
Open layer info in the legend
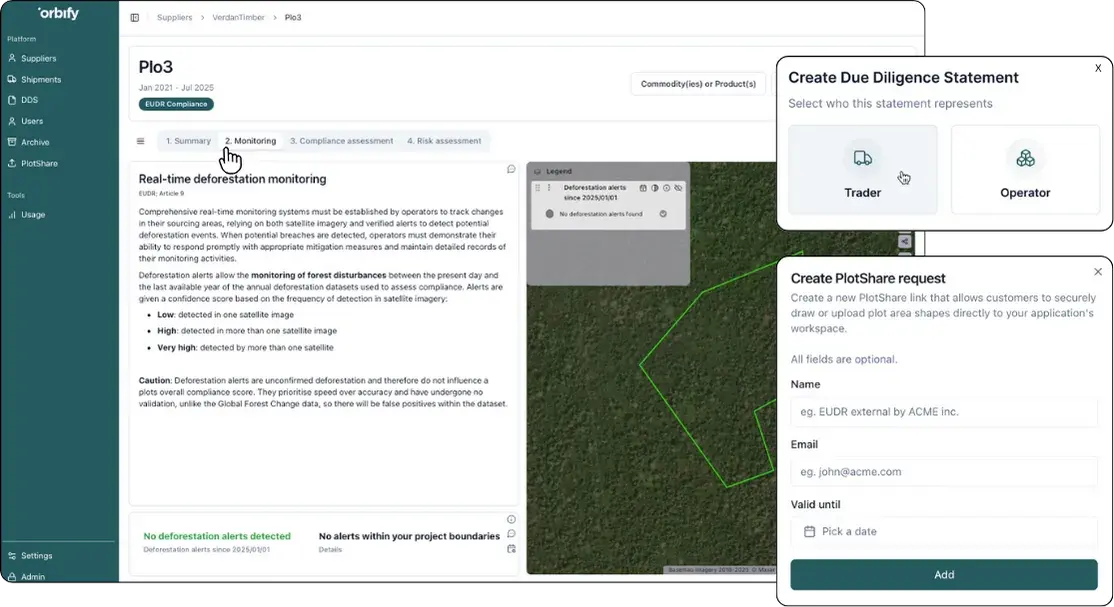pyautogui.click(x=667, y=188)
